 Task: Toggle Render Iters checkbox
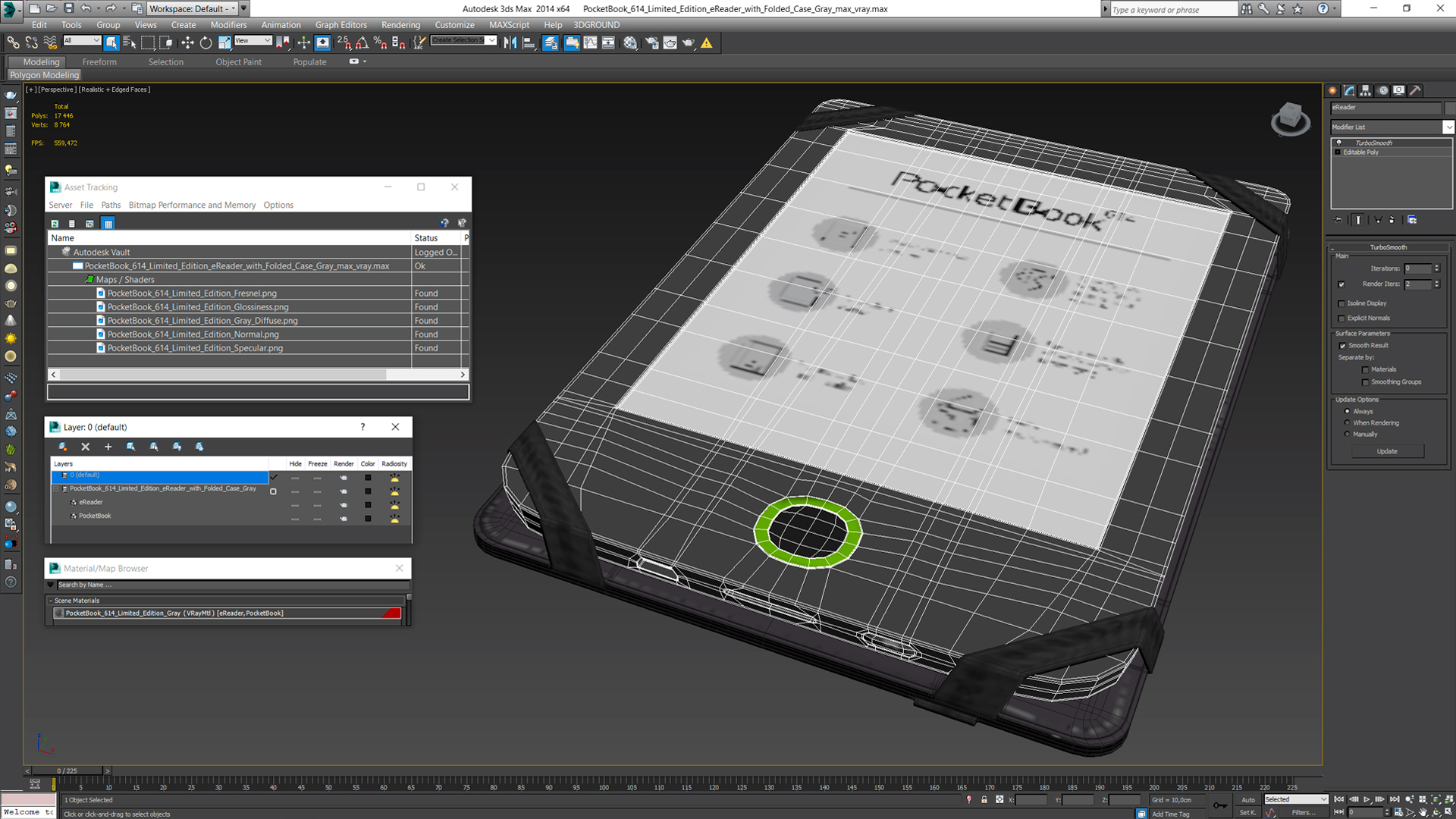(x=1341, y=284)
